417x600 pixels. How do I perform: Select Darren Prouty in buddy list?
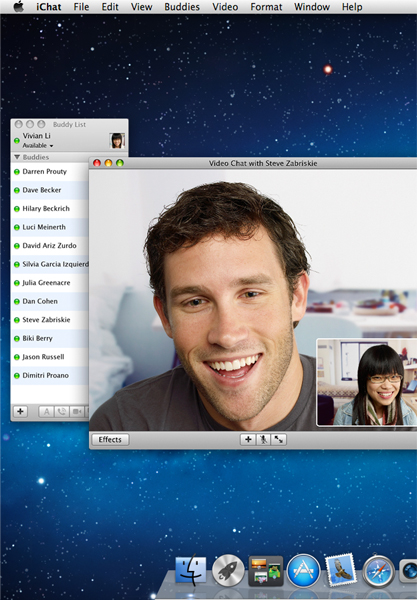point(50,172)
